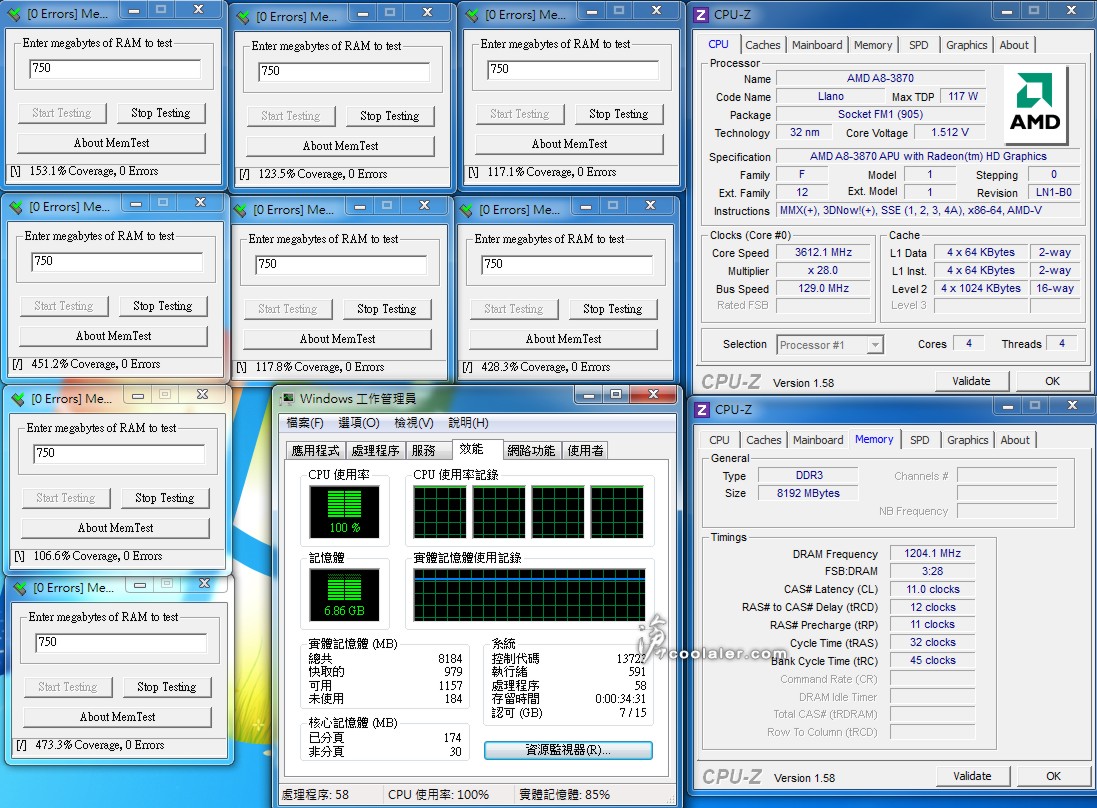The width and height of the screenshot is (1097, 808).
Task: Click the RAM megabytes field in 153.1% window
Action: (115, 69)
